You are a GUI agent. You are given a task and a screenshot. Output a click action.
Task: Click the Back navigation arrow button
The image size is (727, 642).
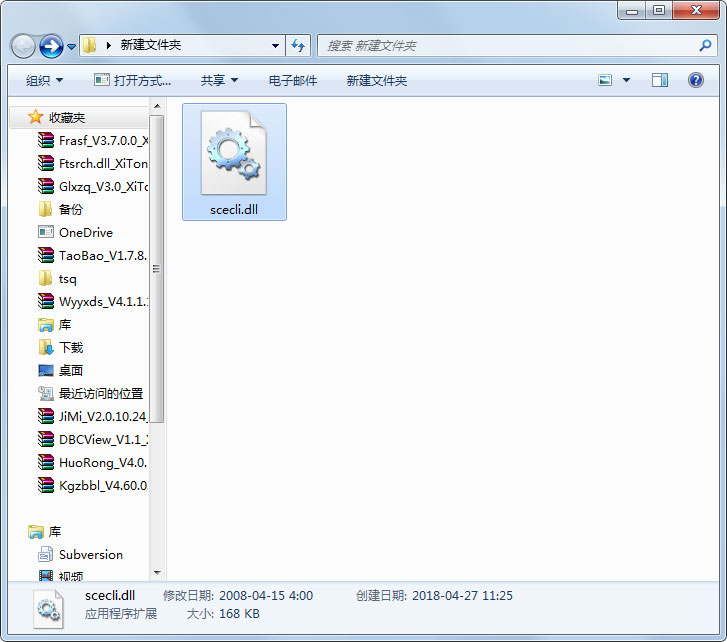point(24,46)
